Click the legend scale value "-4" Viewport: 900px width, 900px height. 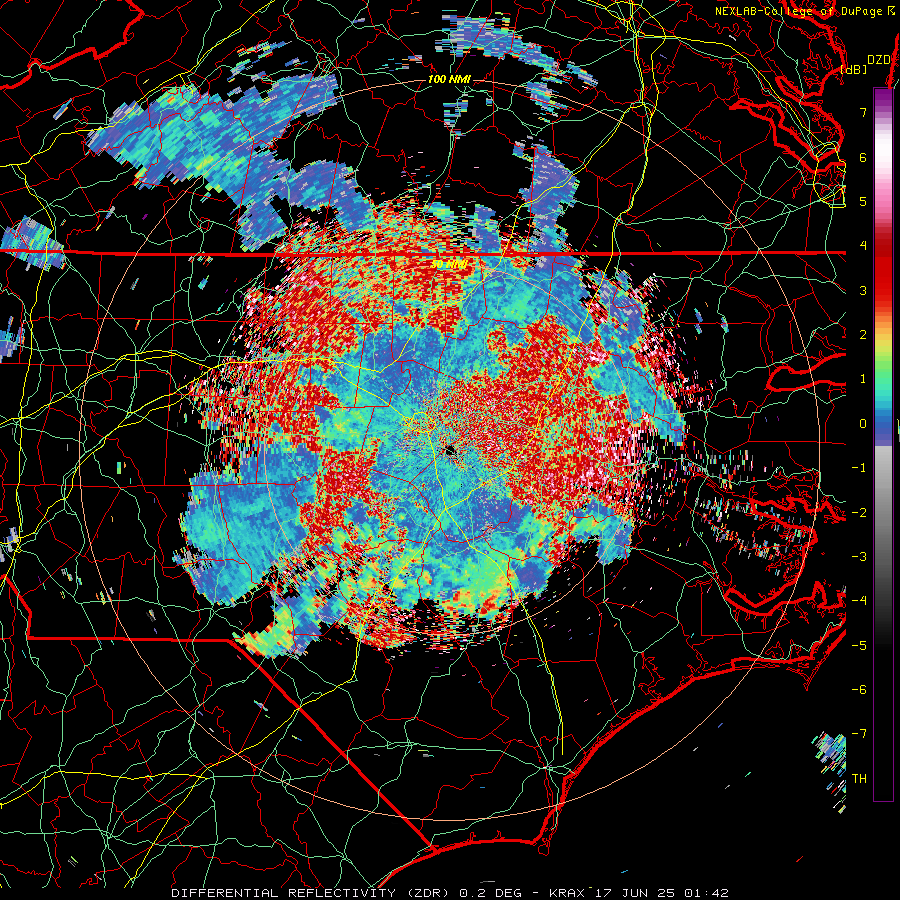[x=860, y=601]
